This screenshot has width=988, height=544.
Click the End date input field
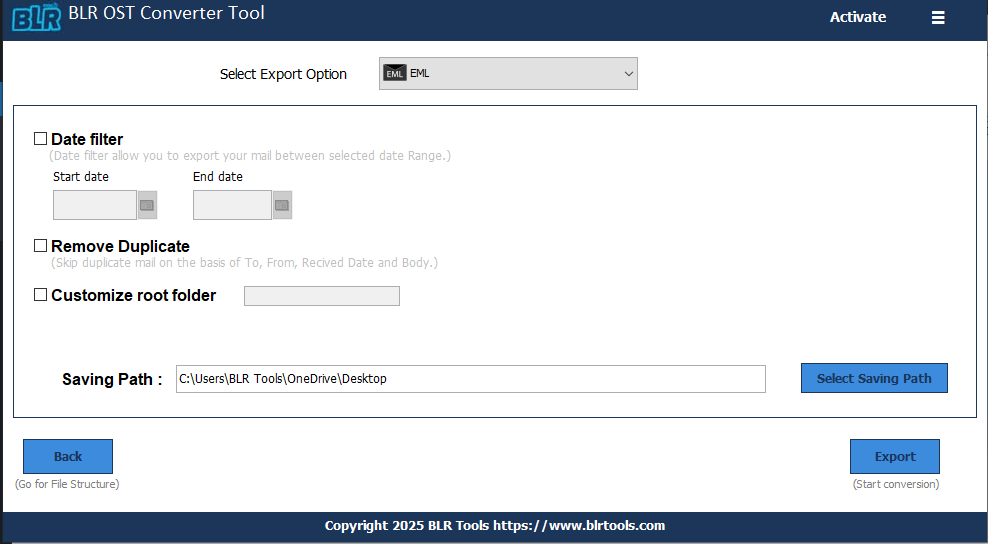(232, 205)
